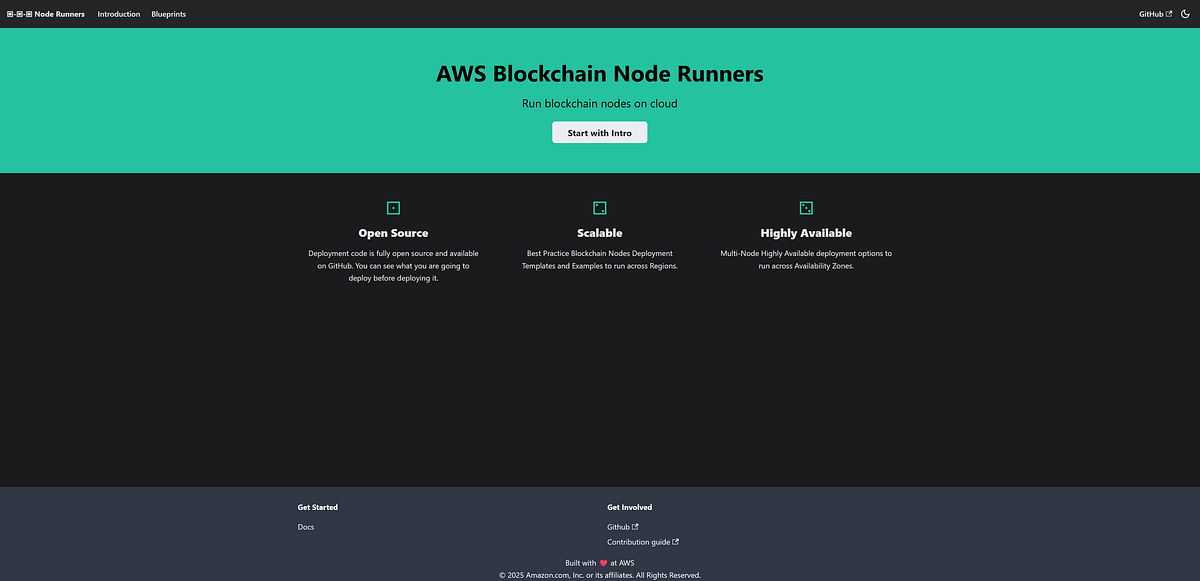Click the external-link icon beside footer Github link
1200x581 pixels.
pos(635,526)
